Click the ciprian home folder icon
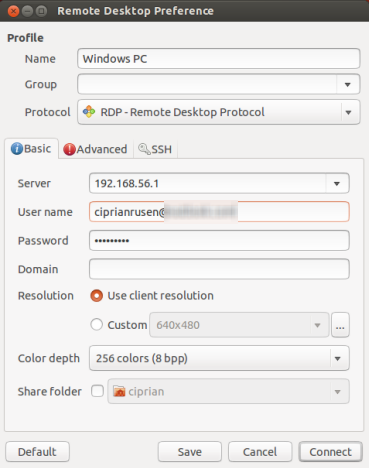Screen dimensions: 369x468 119,391
